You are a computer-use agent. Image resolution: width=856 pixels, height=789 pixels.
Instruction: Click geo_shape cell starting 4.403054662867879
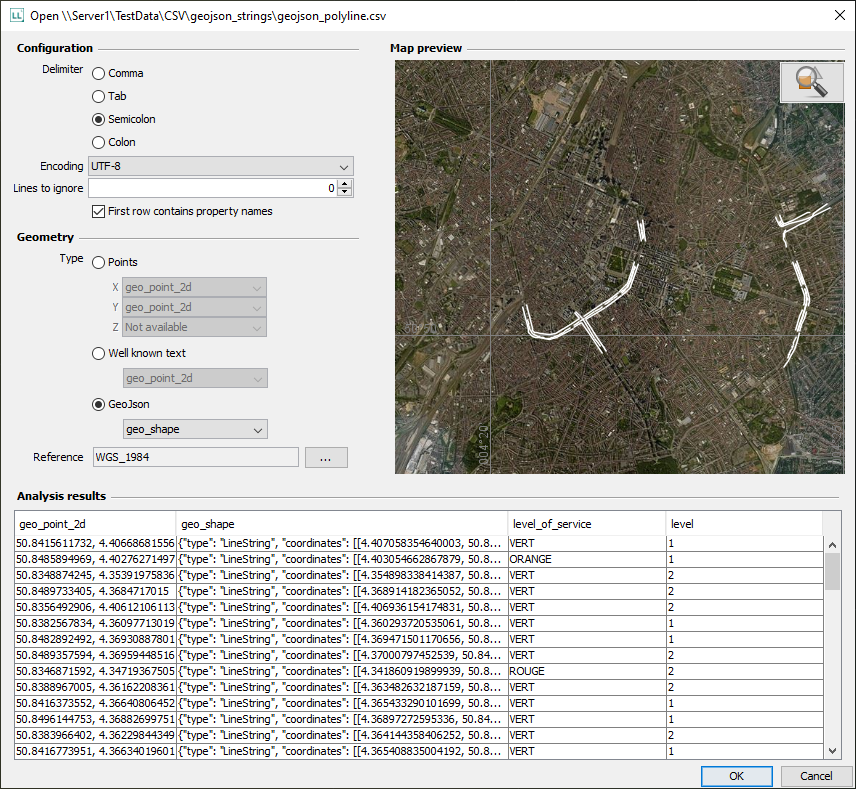pos(342,559)
